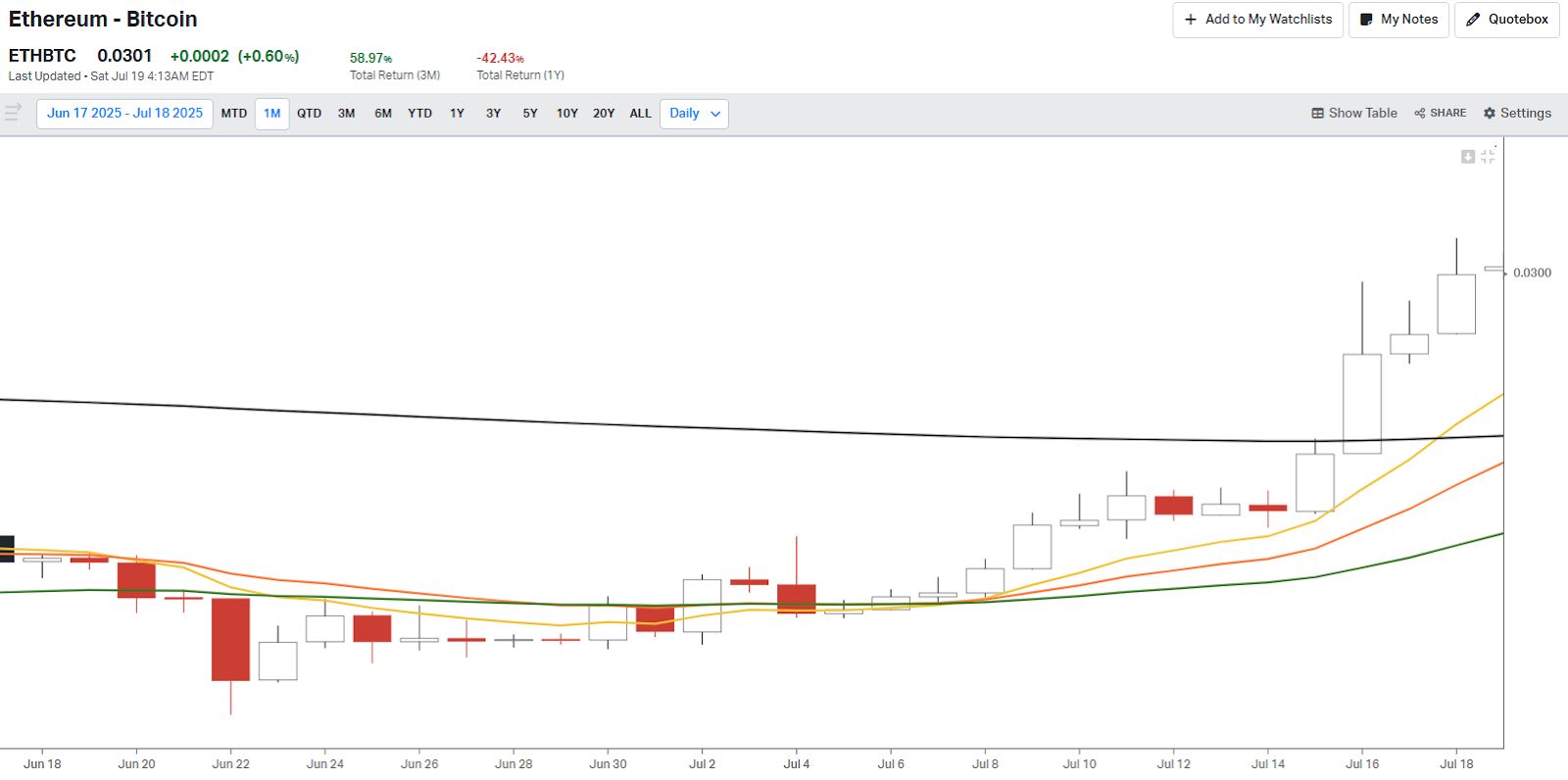Show ALL available history
This screenshot has height=780, width=1568.
tap(641, 114)
